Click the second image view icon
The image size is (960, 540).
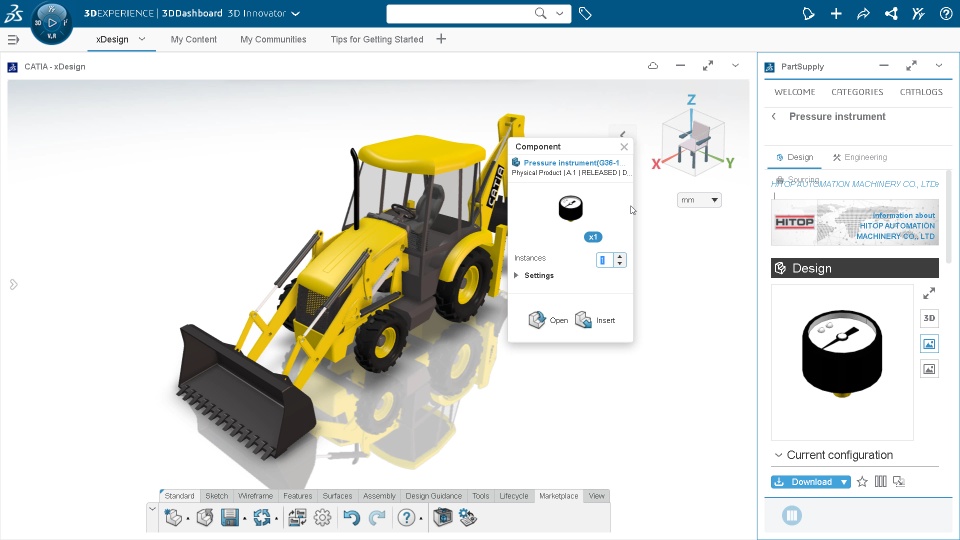tap(929, 369)
